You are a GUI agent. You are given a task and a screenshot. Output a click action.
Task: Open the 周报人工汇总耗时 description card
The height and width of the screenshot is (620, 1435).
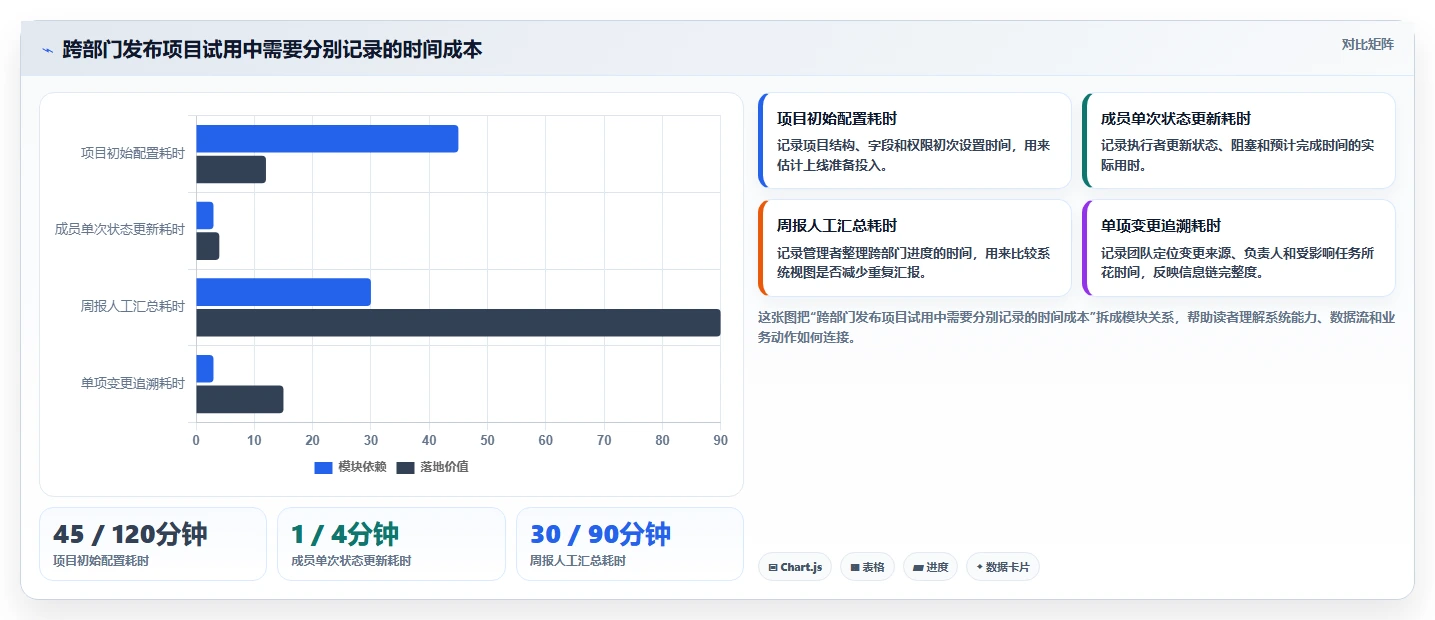click(x=915, y=248)
